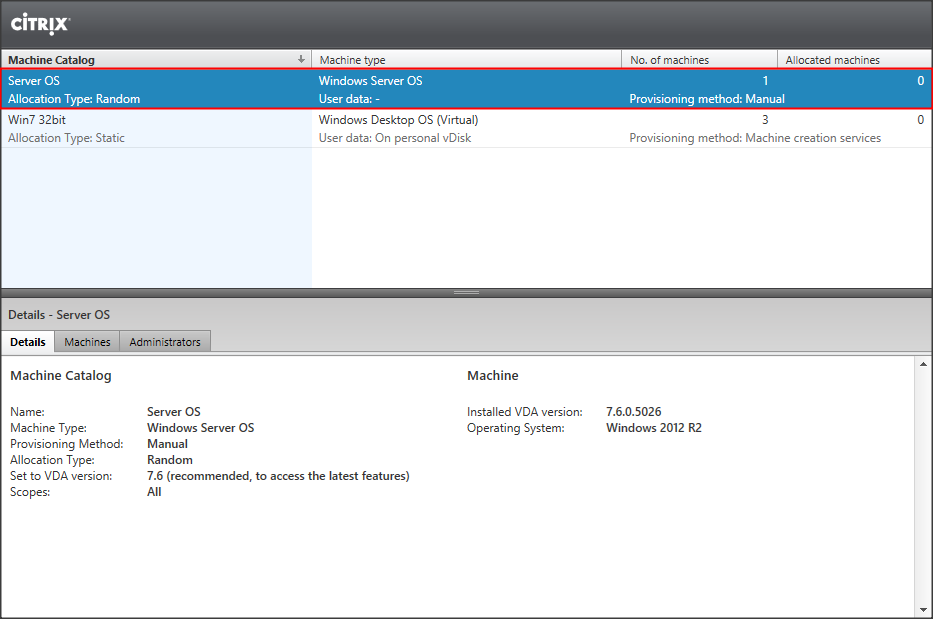Click the details pane vertical scrollbar track
Screen dimensions: 933x619
[923, 490]
